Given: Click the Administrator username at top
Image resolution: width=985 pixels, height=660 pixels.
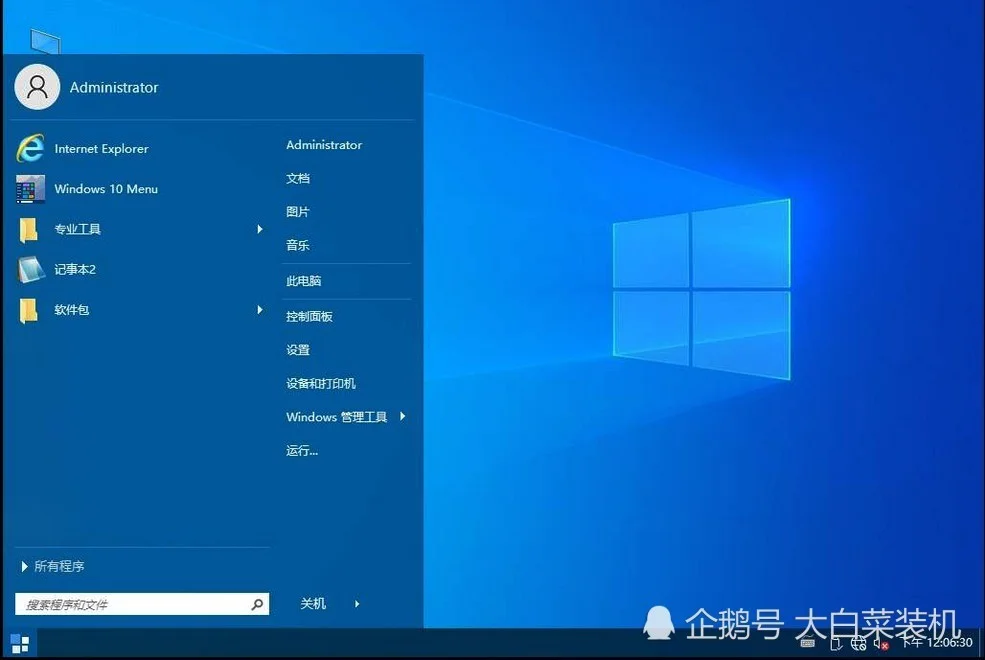Looking at the screenshot, I should coord(114,87).
